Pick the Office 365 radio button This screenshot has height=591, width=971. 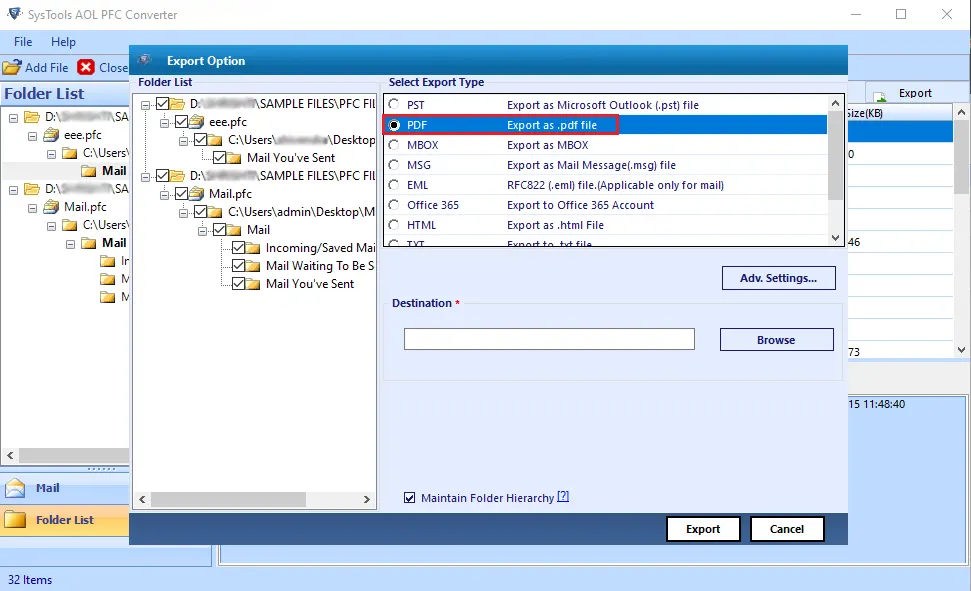(x=394, y=205)
